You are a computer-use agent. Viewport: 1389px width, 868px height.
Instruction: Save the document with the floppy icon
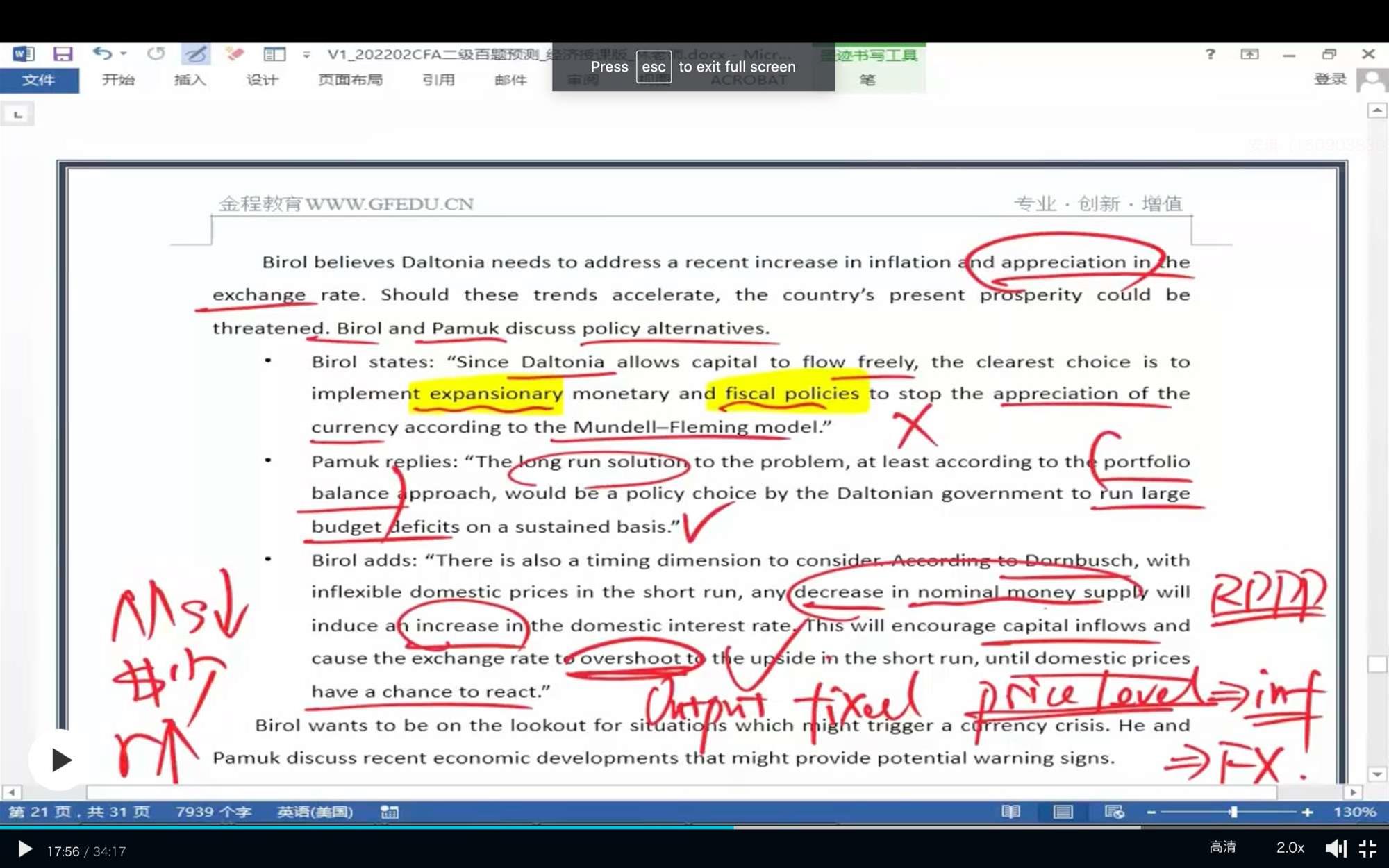tap(63, 54)
